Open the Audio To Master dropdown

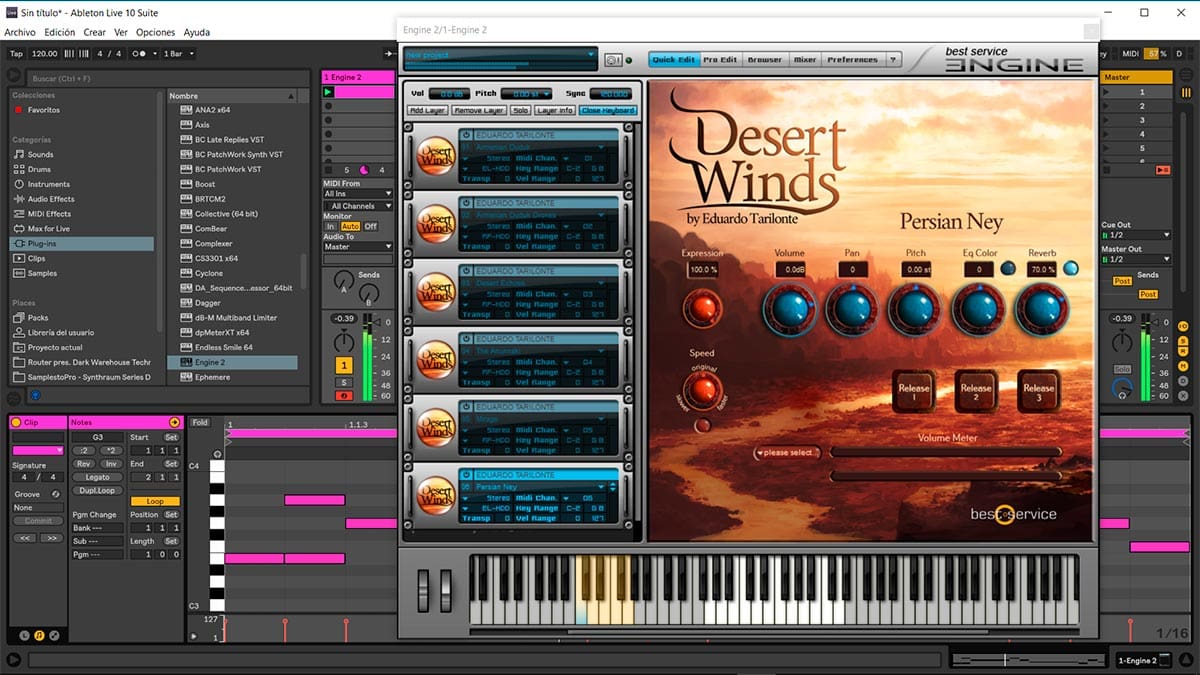[x=358, y=247]
